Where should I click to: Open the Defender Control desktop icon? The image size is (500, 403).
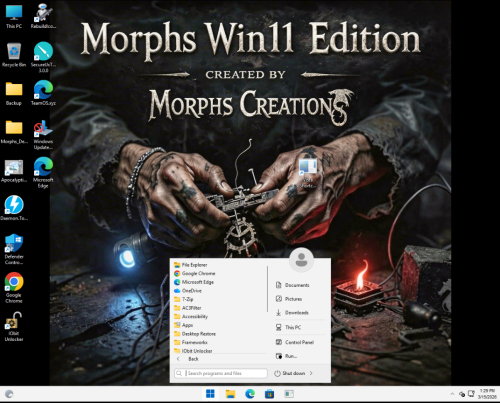[x=14, y=249]
